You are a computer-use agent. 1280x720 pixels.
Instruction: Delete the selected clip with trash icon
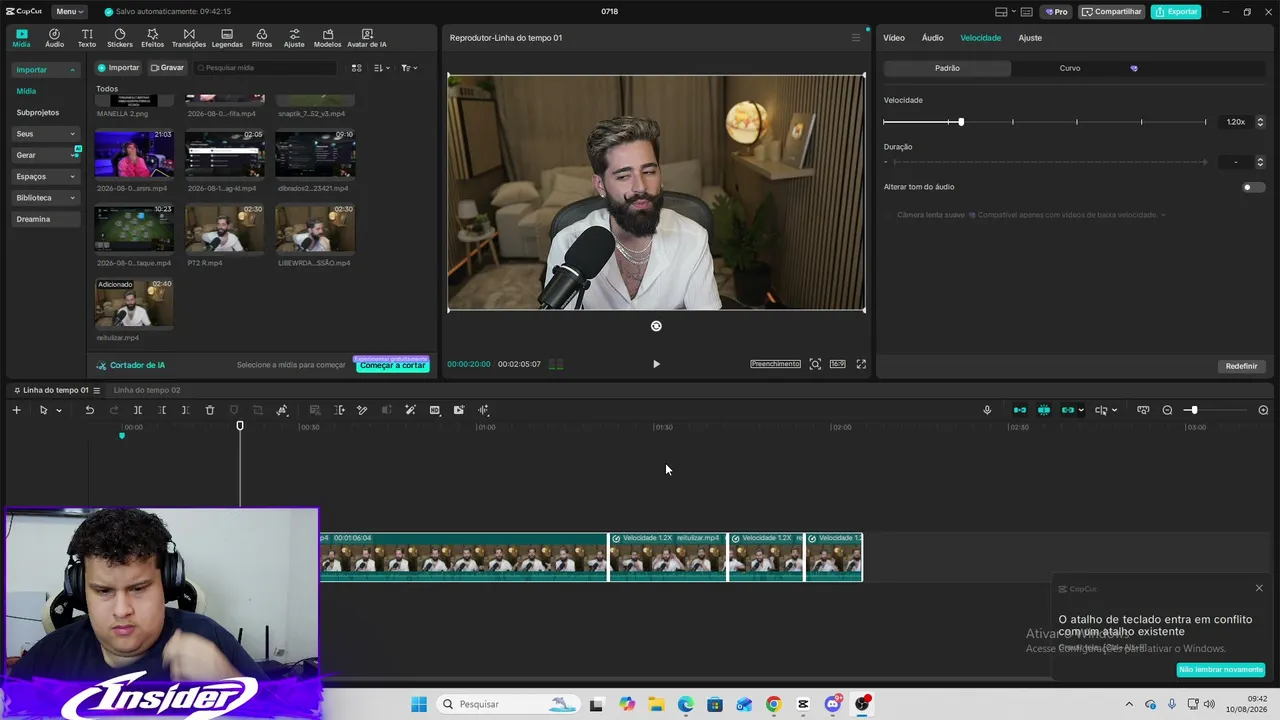coord(210,410)
